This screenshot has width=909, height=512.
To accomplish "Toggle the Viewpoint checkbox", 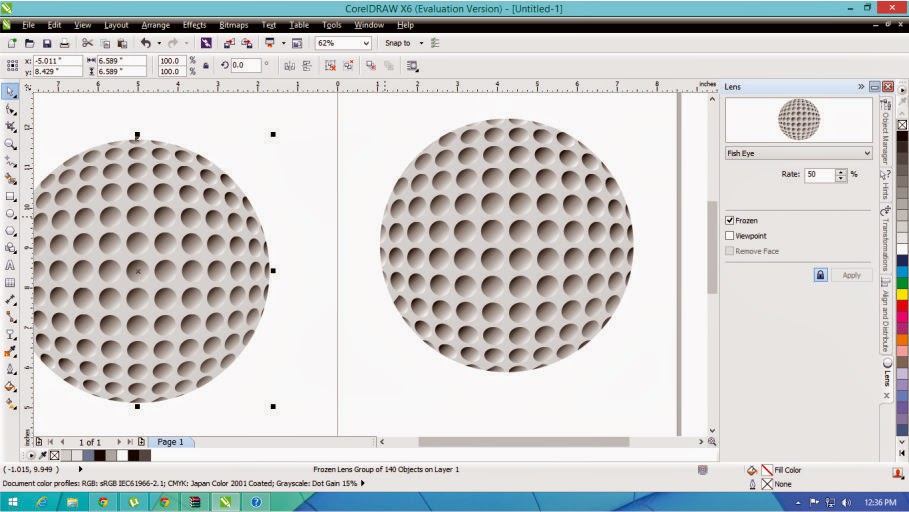I will [729, 235].
